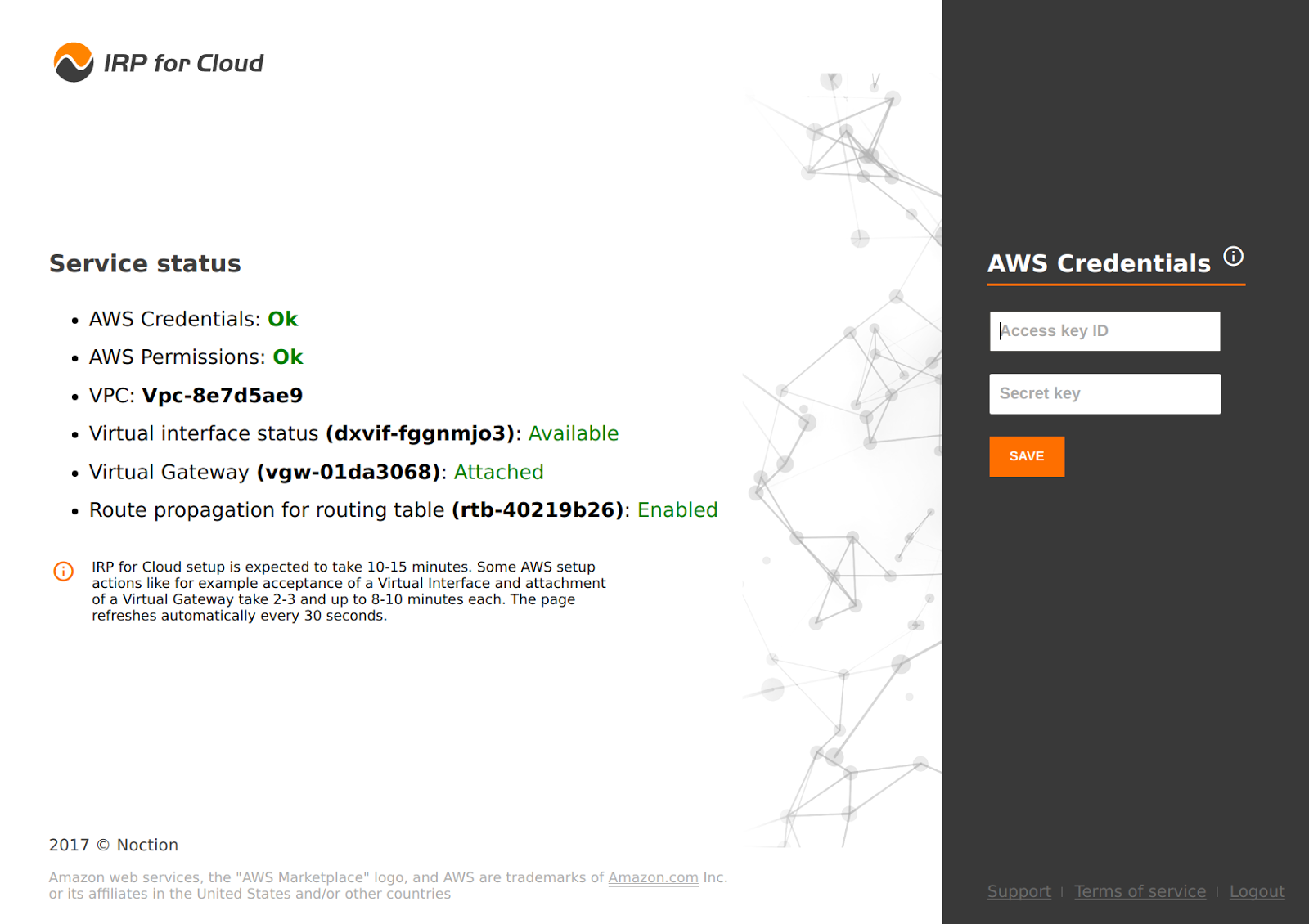Open the AWS Credentials info tooltip icon
The width and height of the screenshot is (1309, 924).
pyautogui.click(x=1234, y=256)
